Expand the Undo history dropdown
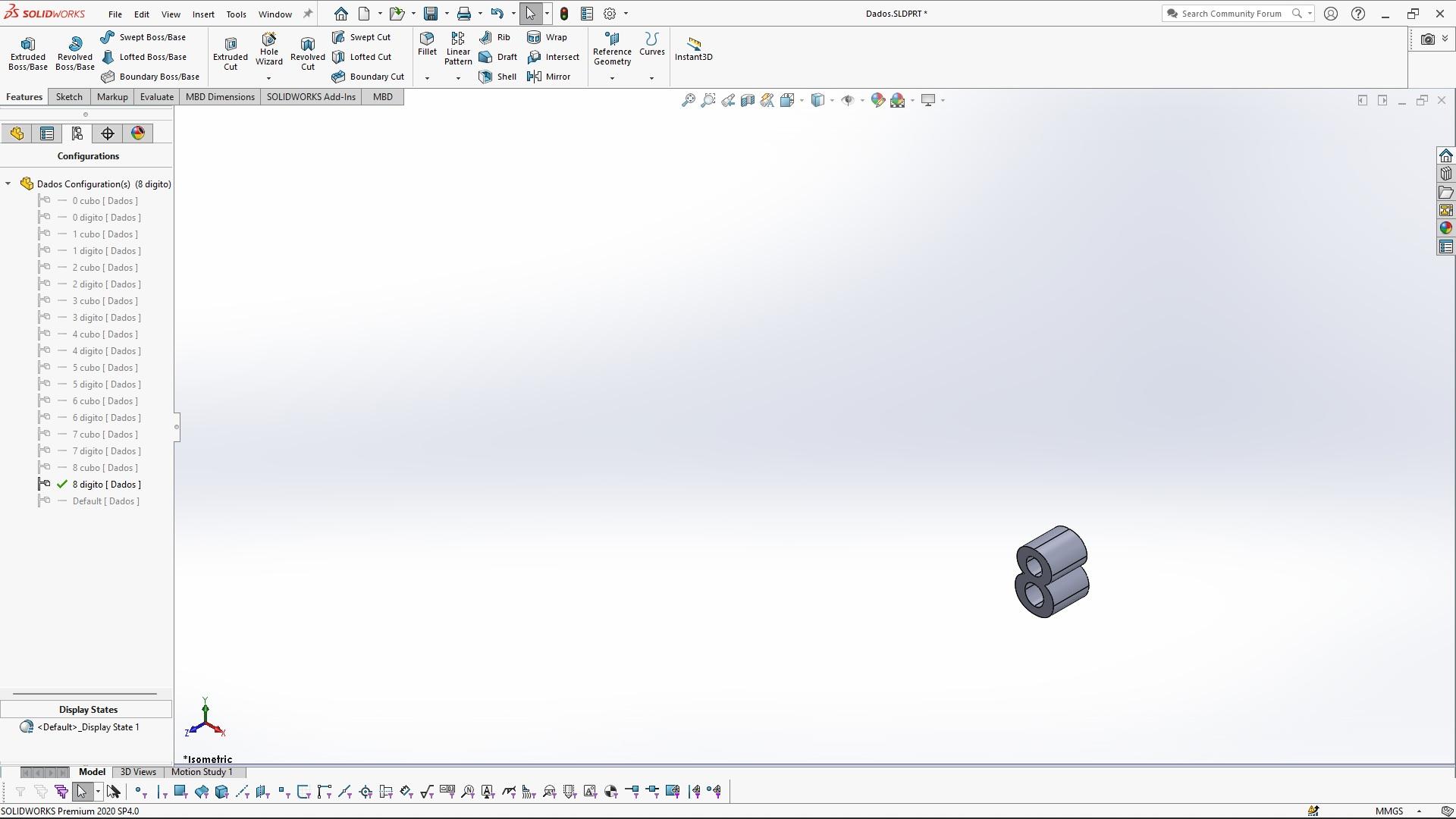This screenshot has height=819, width=1456. click(513, 14)
